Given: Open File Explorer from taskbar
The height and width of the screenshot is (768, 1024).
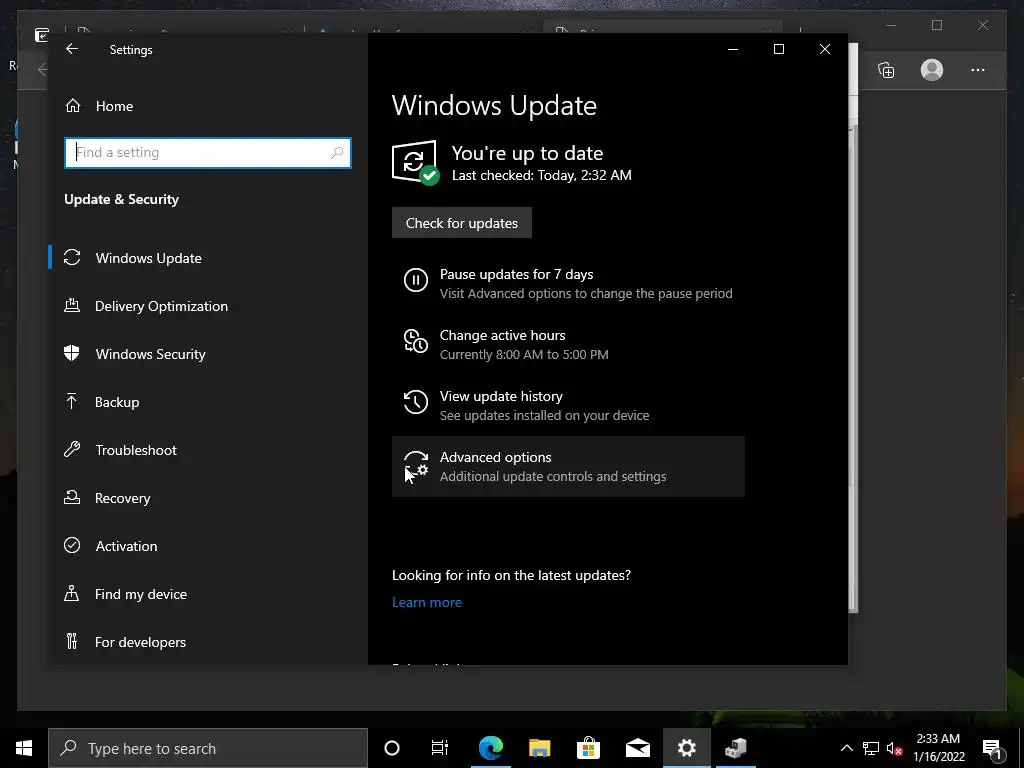Looking at the screenshot, I should pyautogui.click(x=539, y=748).
